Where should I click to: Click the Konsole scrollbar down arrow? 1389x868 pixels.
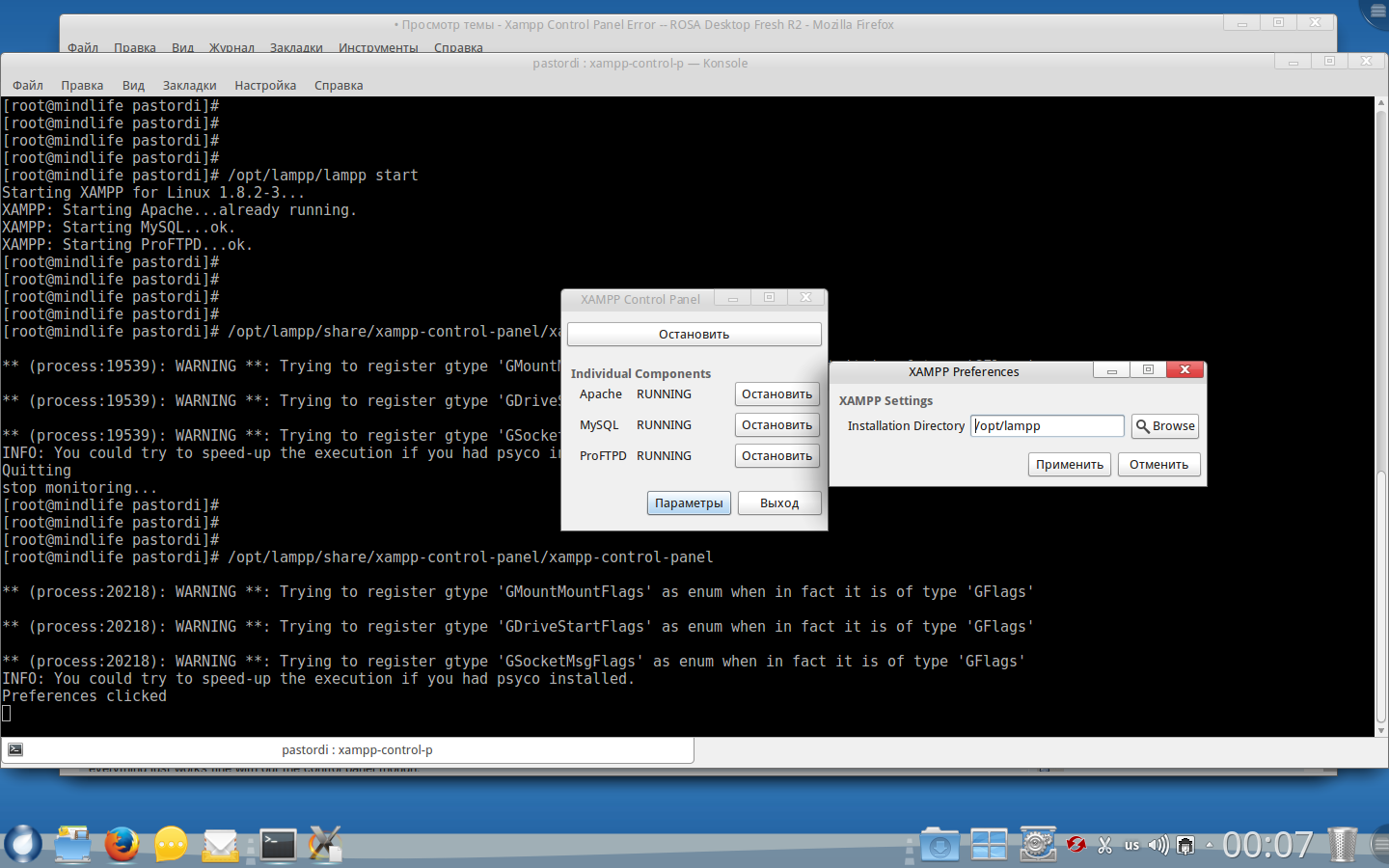[1381, 730]
